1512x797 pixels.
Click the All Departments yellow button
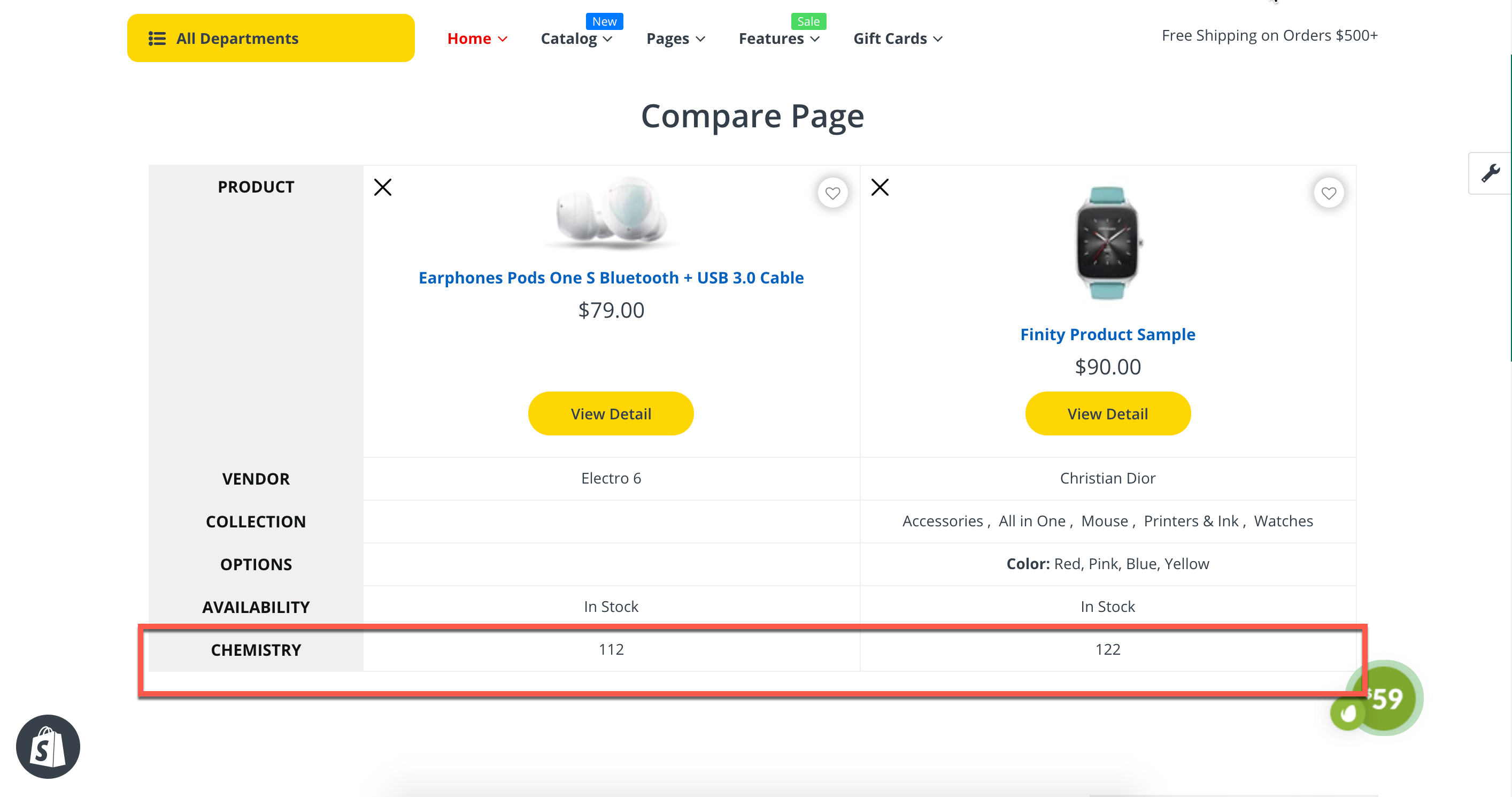pos(271,39)
